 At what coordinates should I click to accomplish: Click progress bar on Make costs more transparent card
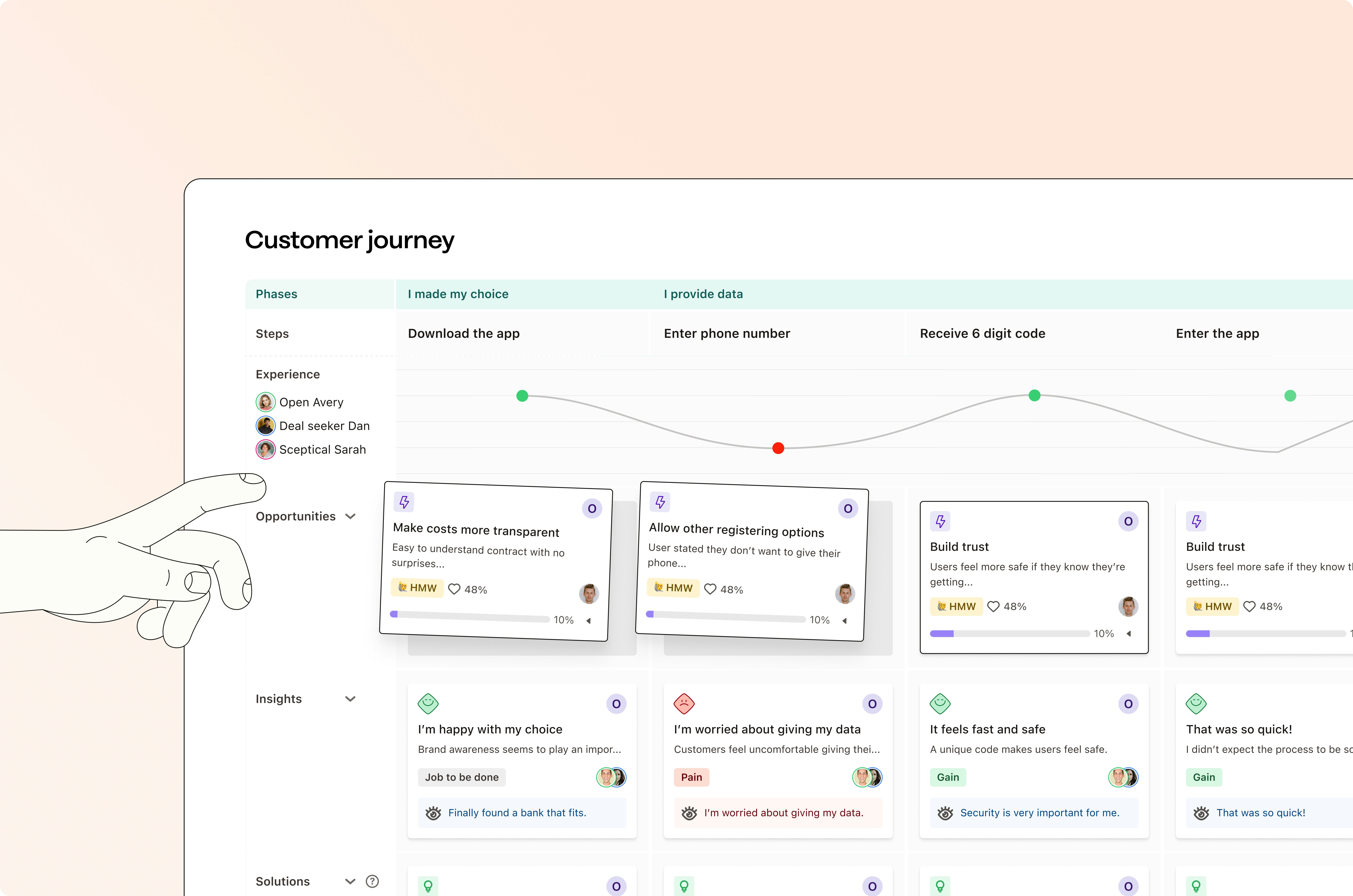pyautogui.click(x=470, y=617)
